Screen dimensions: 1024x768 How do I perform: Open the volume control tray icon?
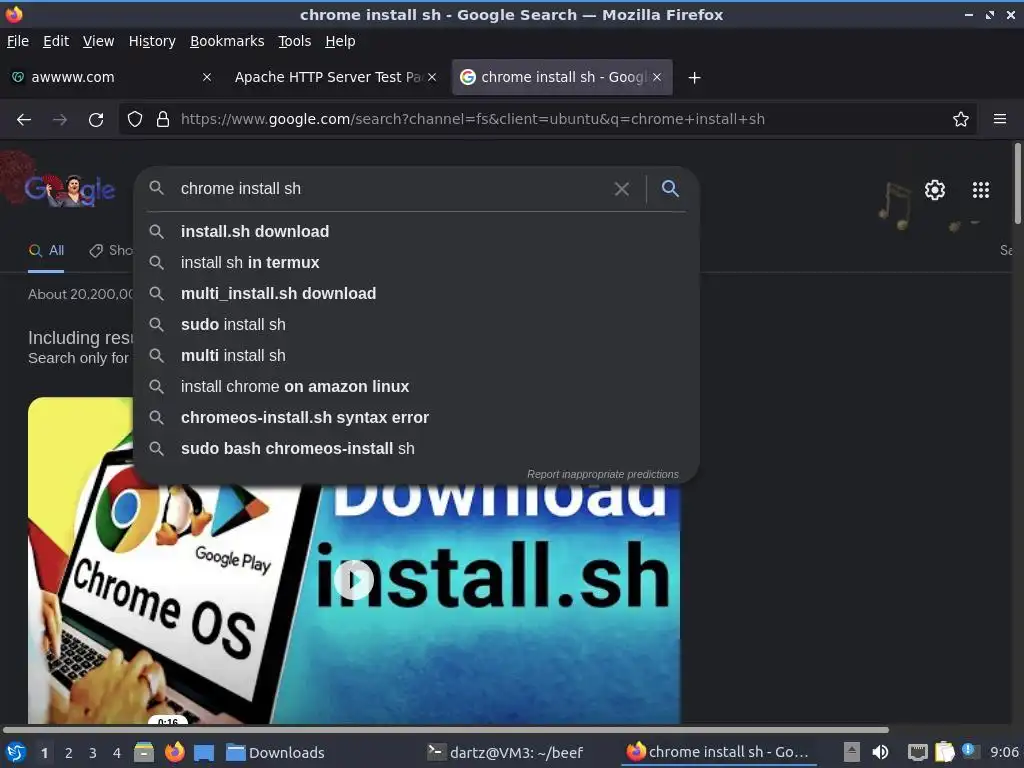[880, 752]
